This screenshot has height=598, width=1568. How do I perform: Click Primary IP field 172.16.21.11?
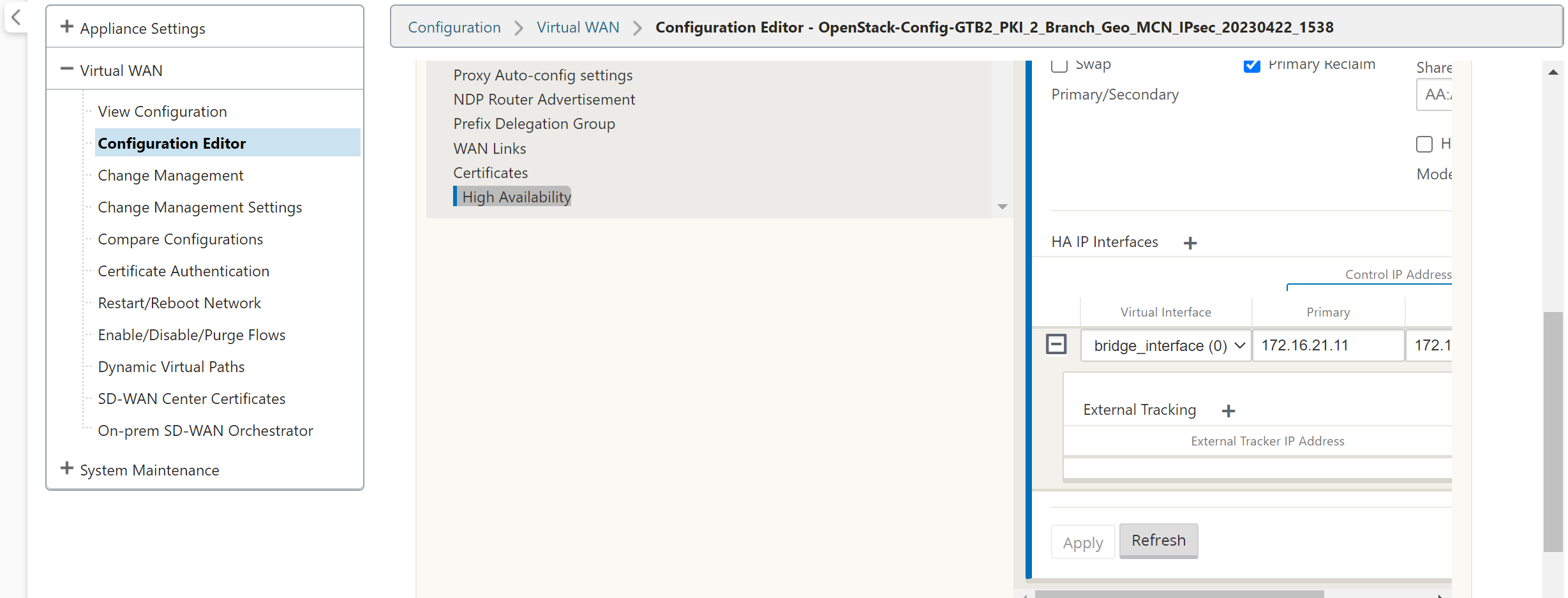1329,345
